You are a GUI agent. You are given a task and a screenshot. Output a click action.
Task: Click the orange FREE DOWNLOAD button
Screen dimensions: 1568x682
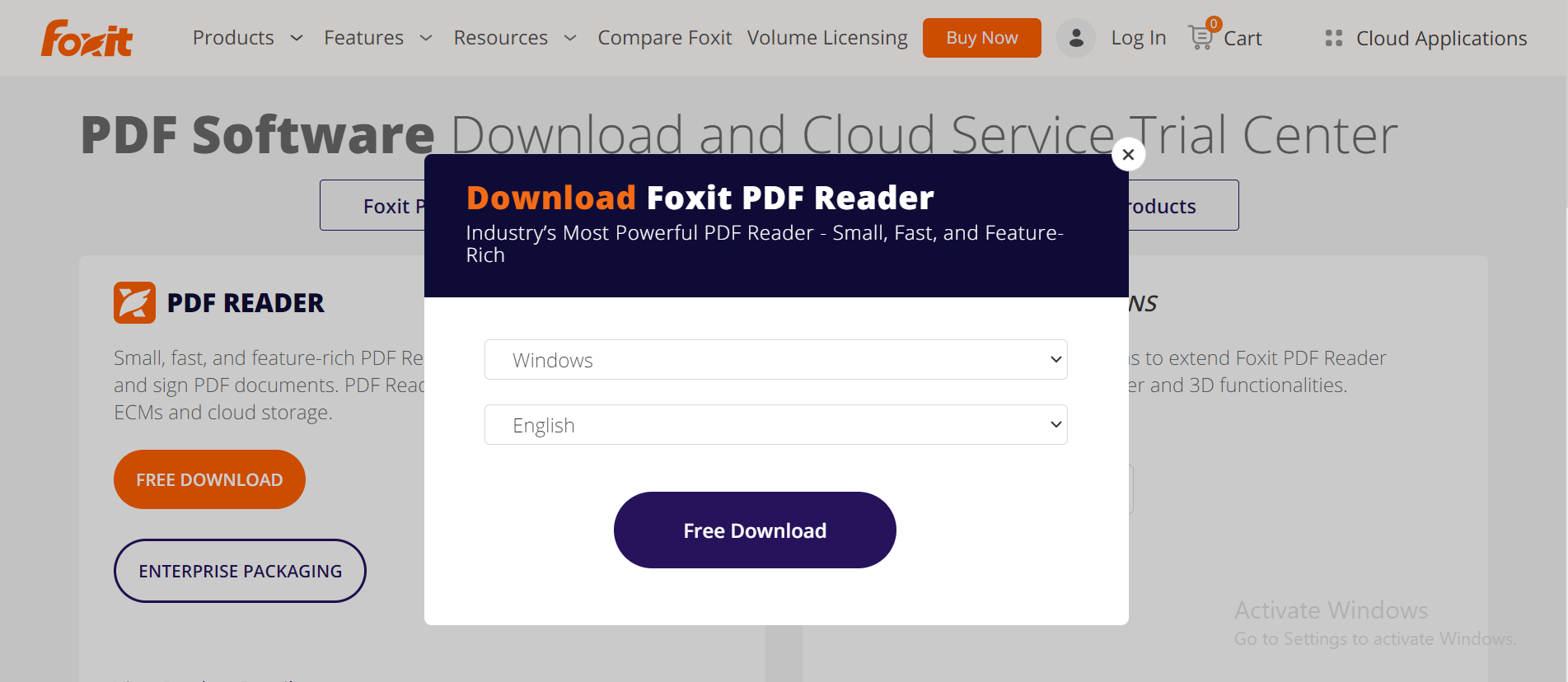pos(209,479)
